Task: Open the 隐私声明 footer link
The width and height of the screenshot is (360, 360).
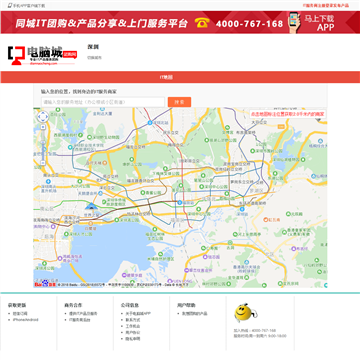Action: 133,339
